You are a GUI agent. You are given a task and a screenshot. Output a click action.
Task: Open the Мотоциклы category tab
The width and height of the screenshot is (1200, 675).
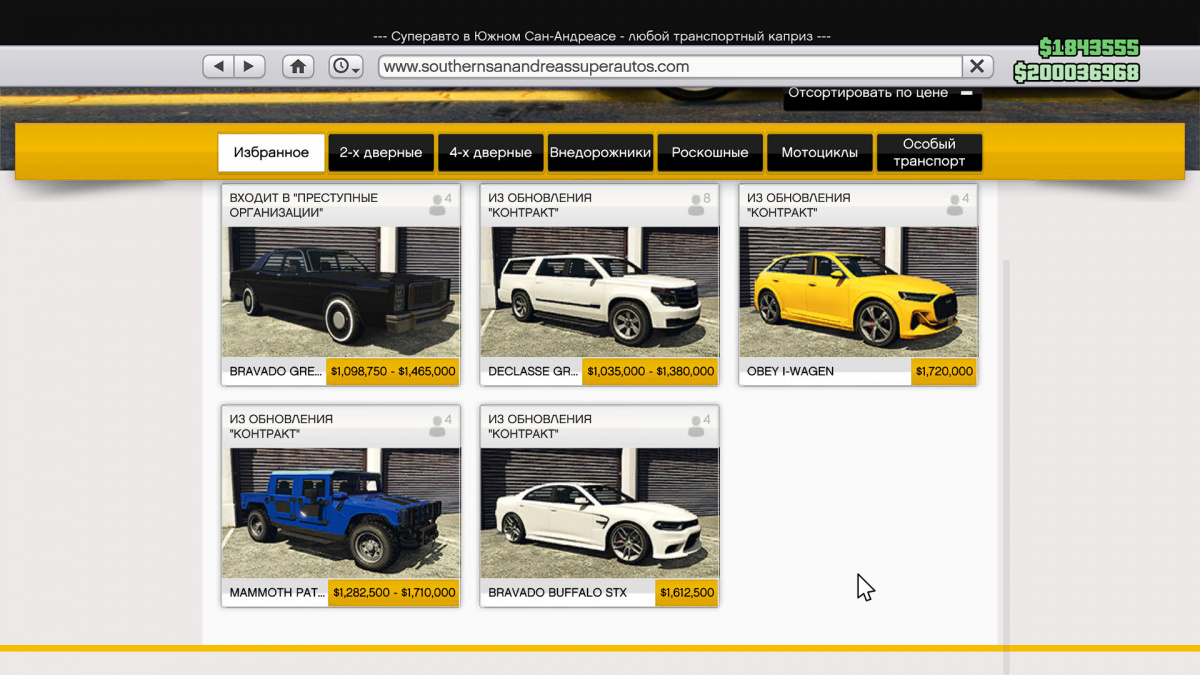[820, 153]
